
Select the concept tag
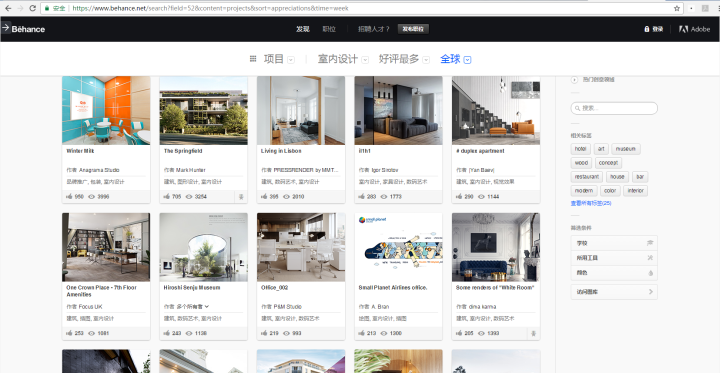click(609, 163)
